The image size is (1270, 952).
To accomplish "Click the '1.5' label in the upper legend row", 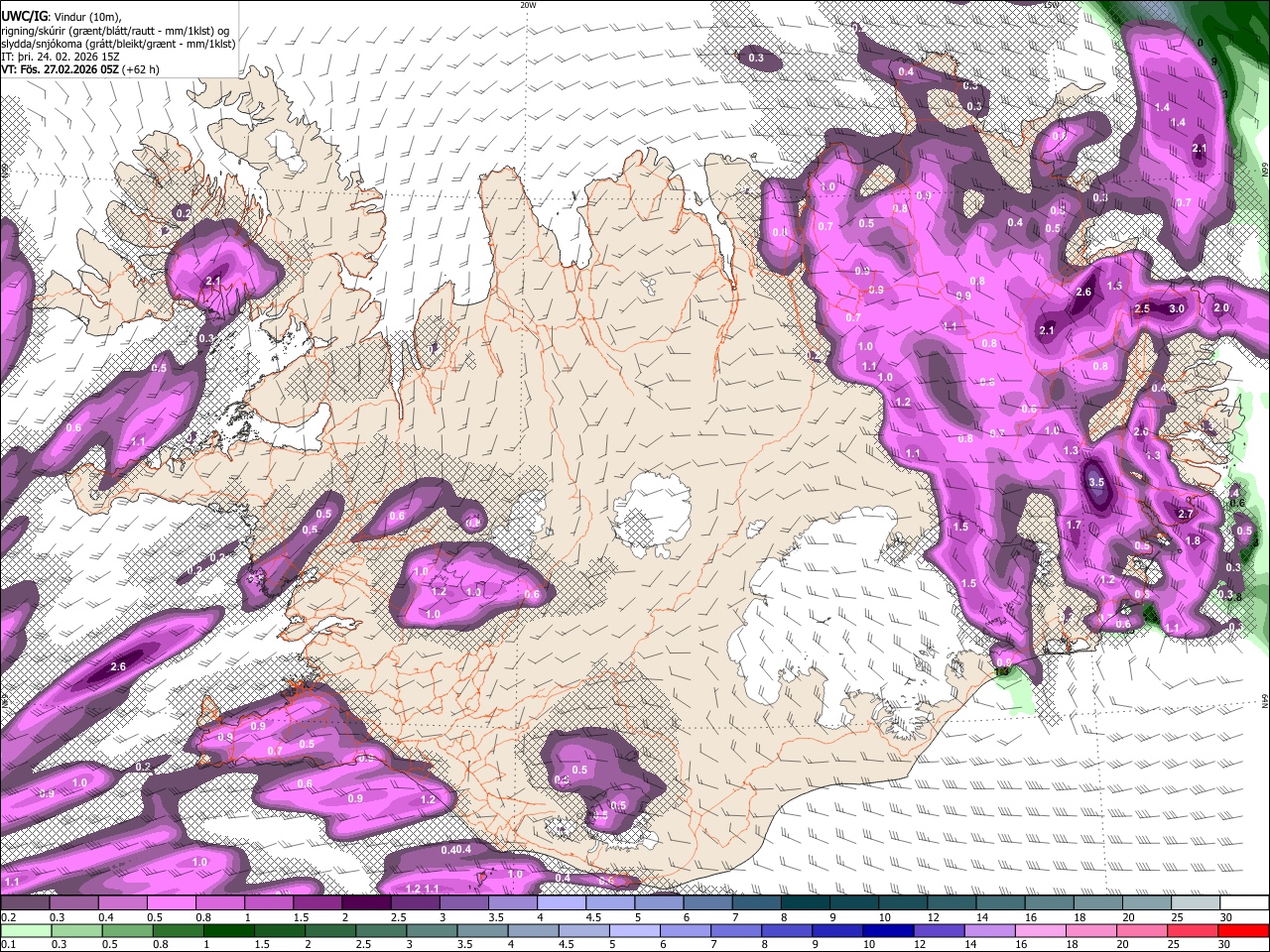I will (x=302, y=917).
